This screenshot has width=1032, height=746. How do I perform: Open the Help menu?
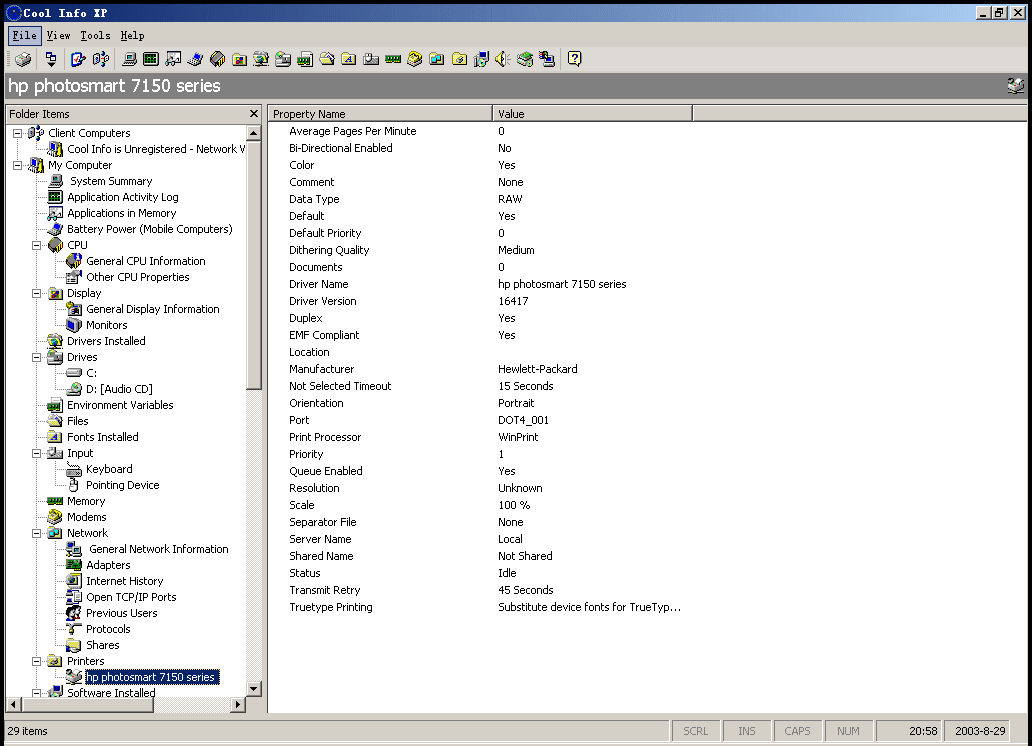pyautogui.click(x=132, y=36)
